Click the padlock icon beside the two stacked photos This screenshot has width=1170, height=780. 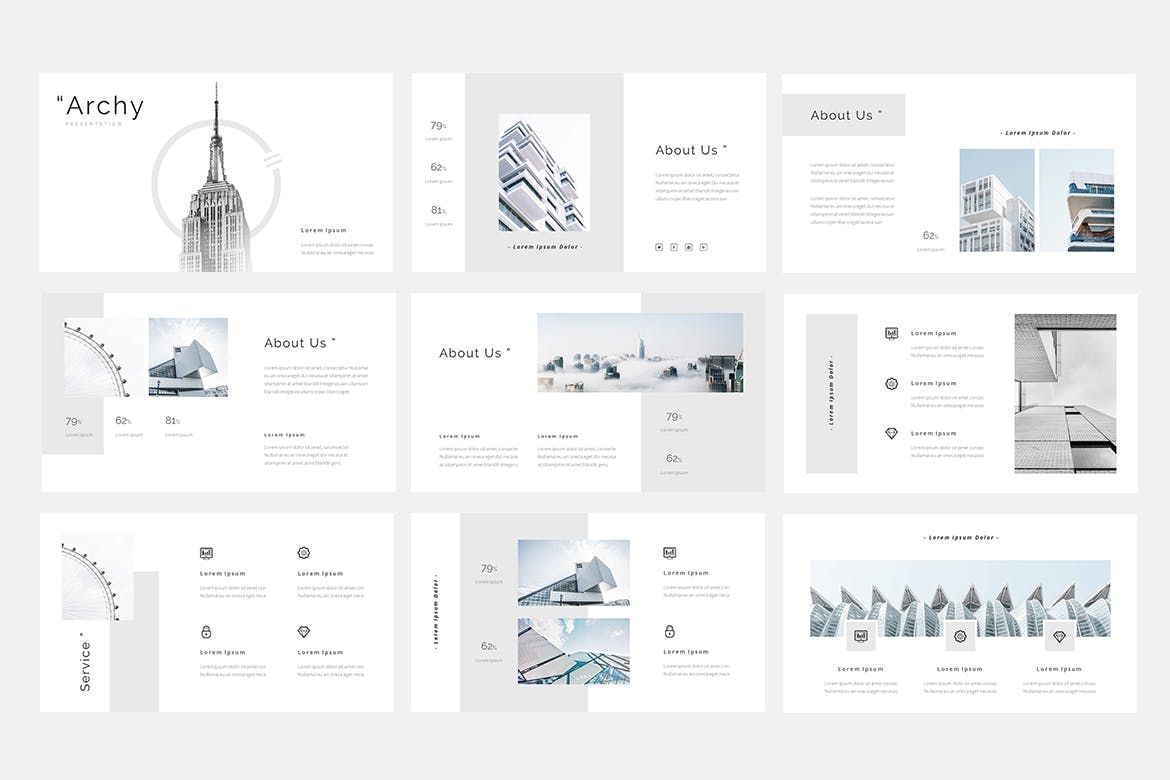pyautogui.click(x=669, y=631)
